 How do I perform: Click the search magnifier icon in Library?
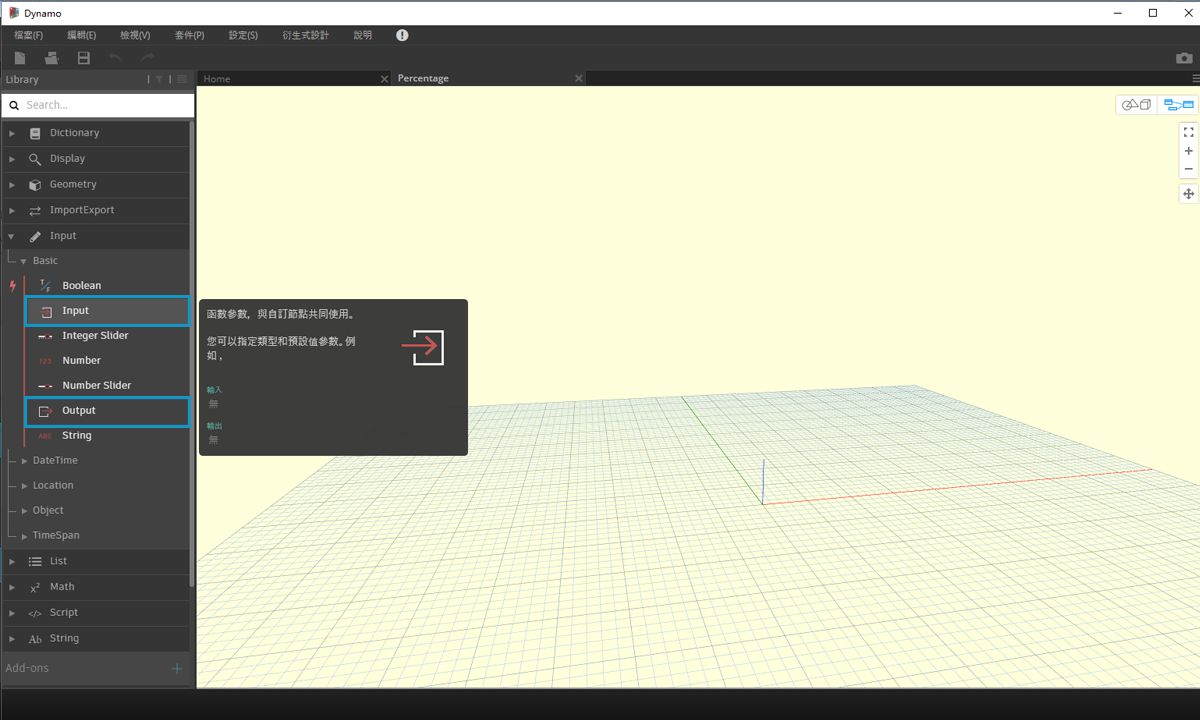pos(14,105)
